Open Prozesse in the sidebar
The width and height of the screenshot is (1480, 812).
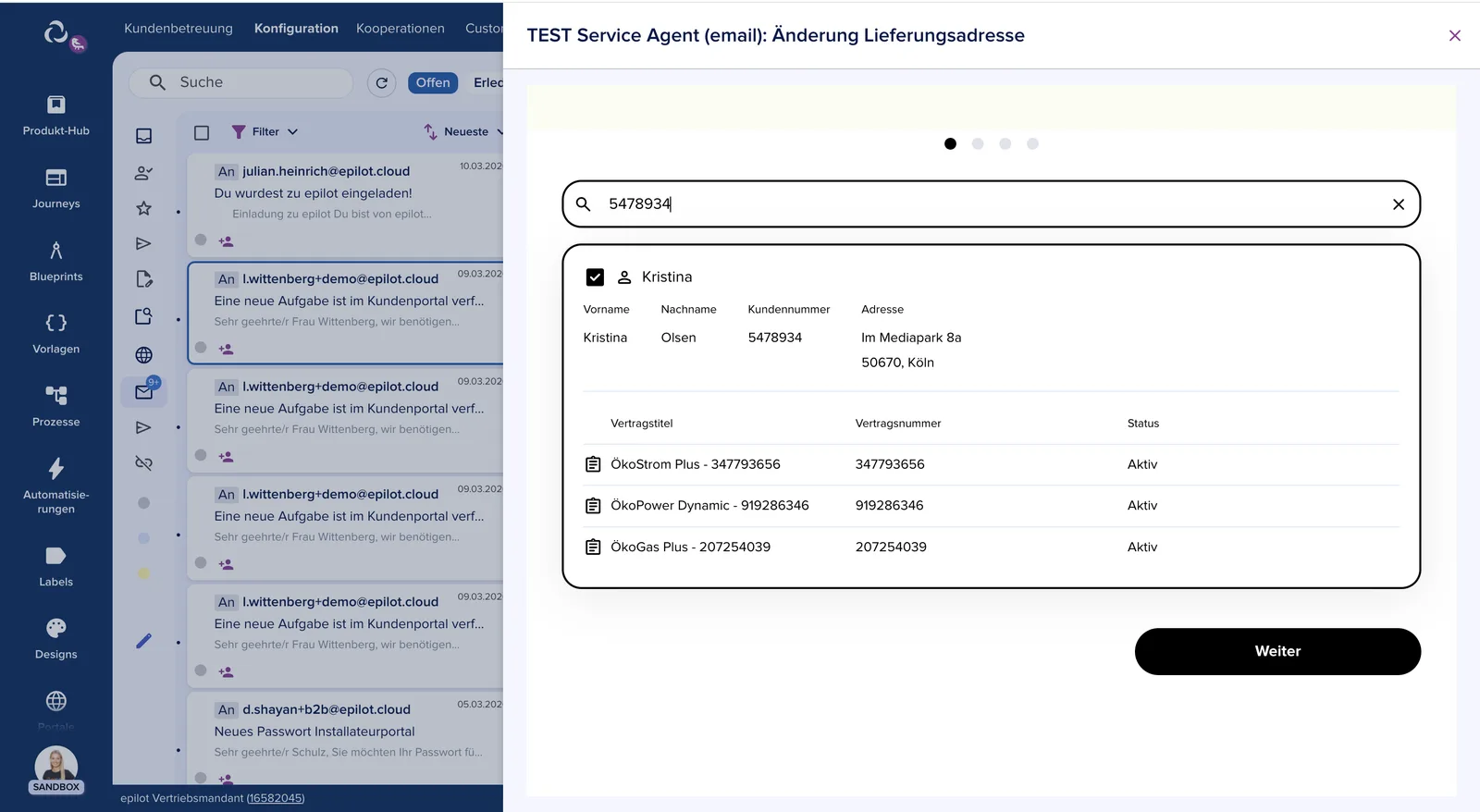click(55, 406)
